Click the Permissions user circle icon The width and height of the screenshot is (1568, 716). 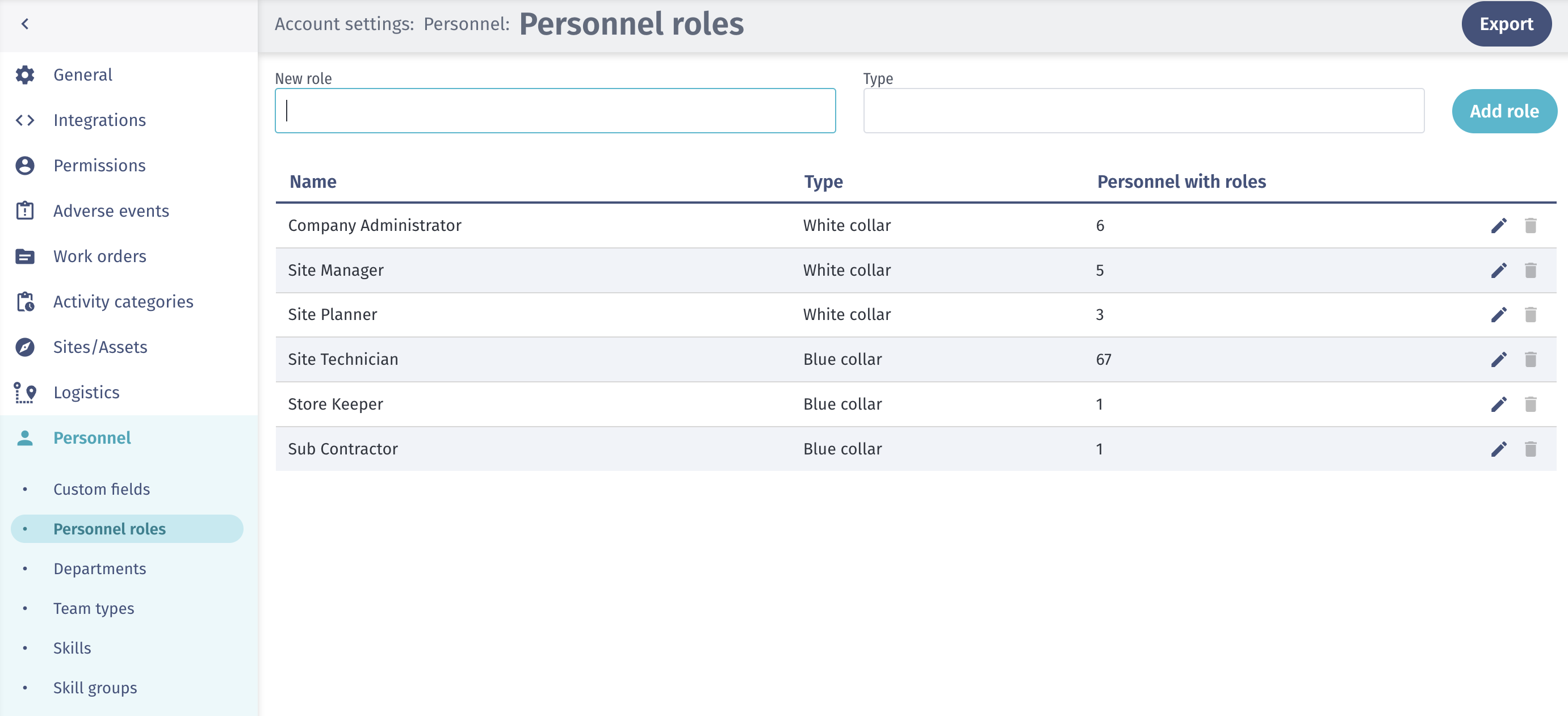pos(25,166)
